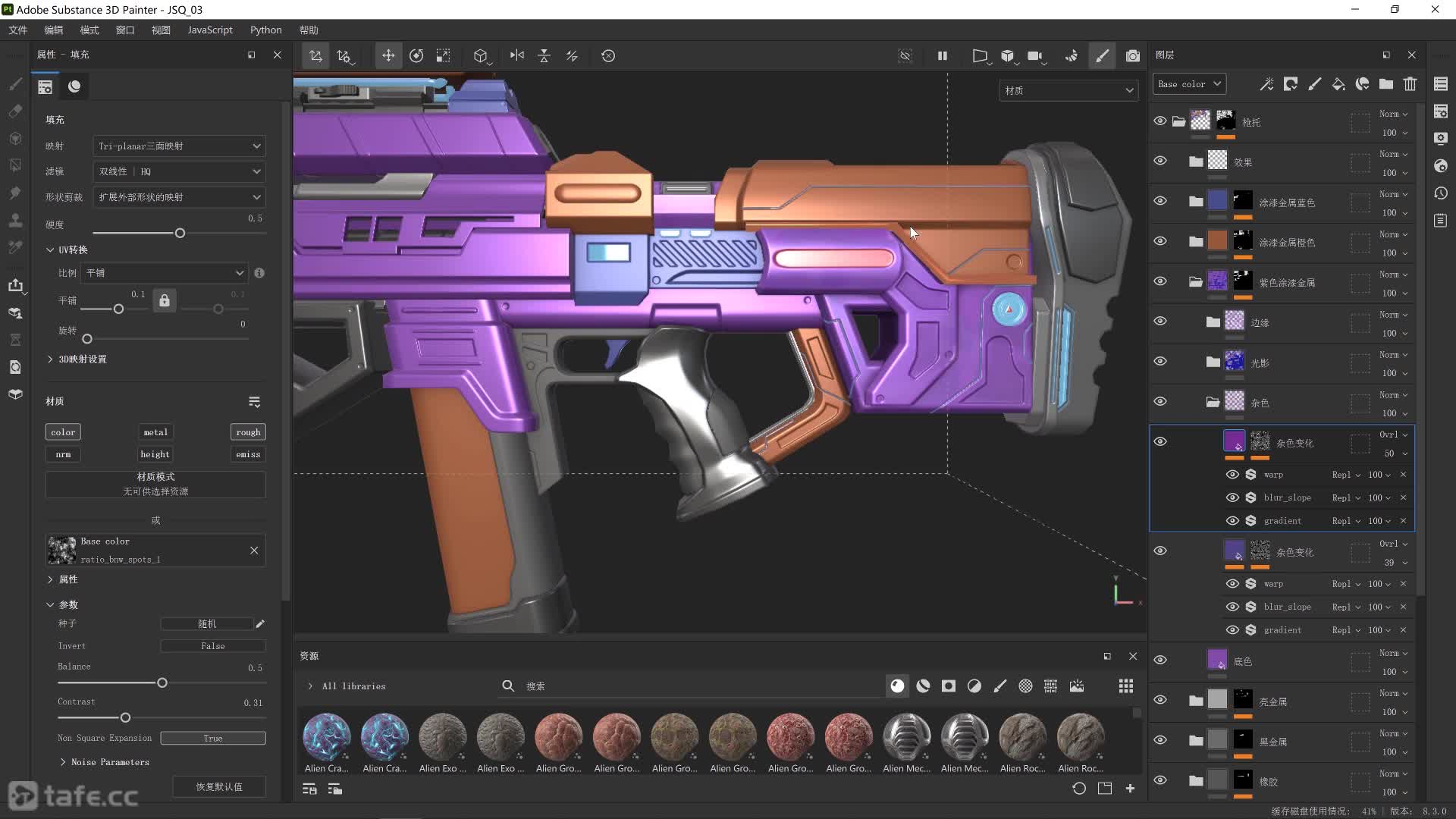Screen dimensions: 1456x819
Task: Toggle Non Square Expansion True button
Action: pyautogui.click(x=213, y=738)
